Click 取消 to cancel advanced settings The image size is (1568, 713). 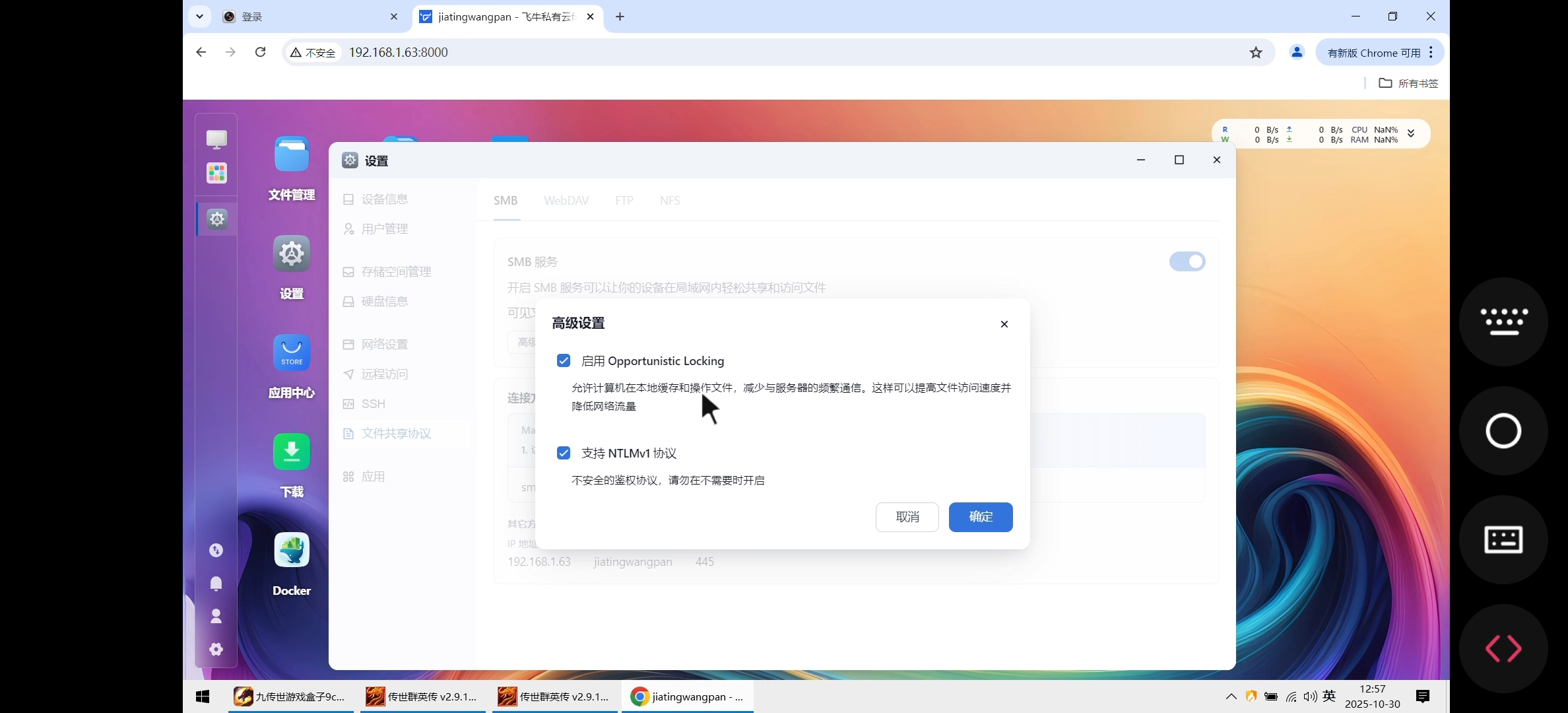click(x=907, y=517)
